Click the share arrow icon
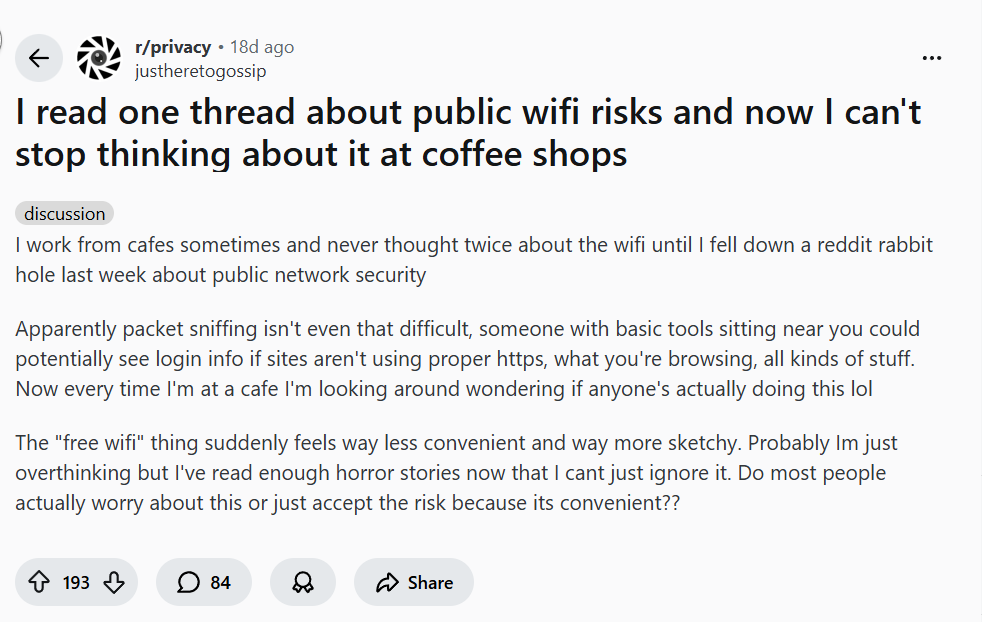This screenshot has width=982, height=622. pyautogui.click(x=387, y=582)
